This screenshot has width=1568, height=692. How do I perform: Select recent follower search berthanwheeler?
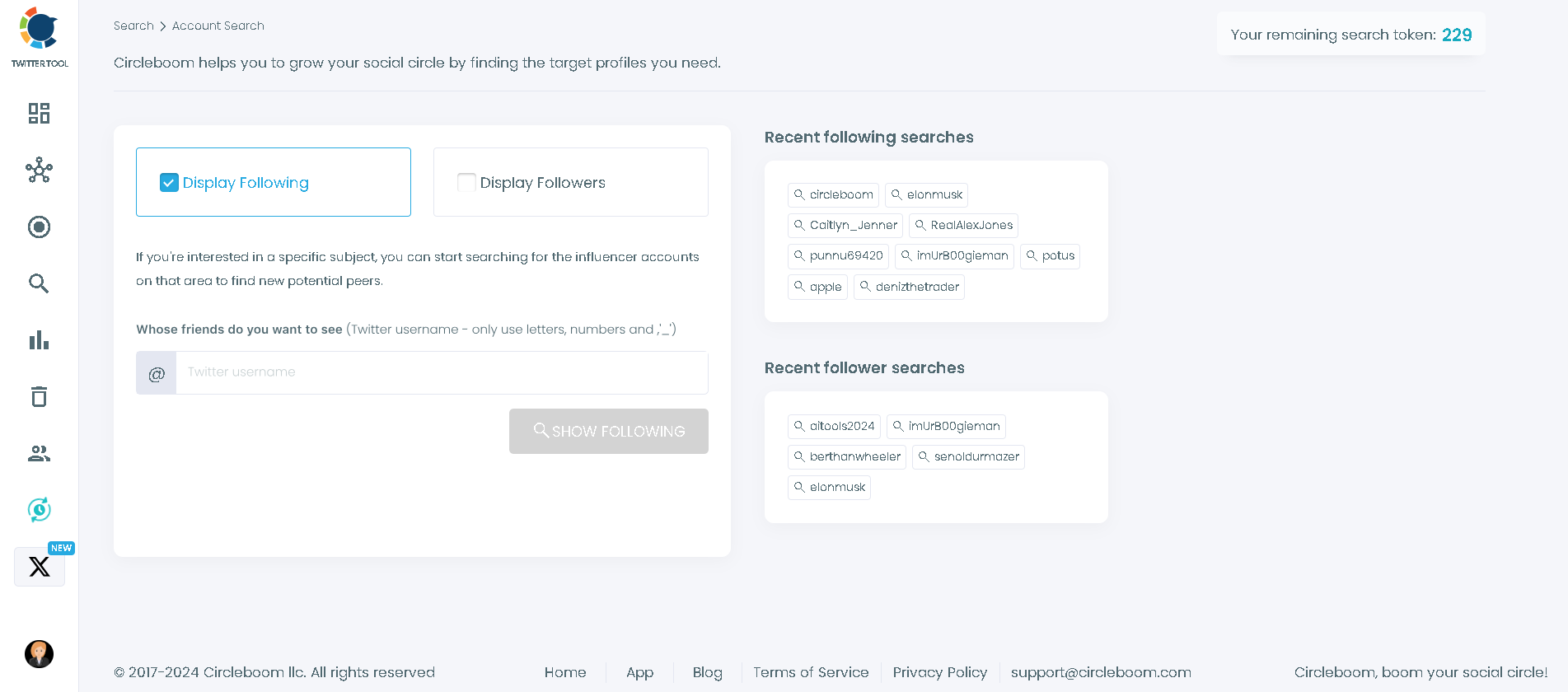847,457
